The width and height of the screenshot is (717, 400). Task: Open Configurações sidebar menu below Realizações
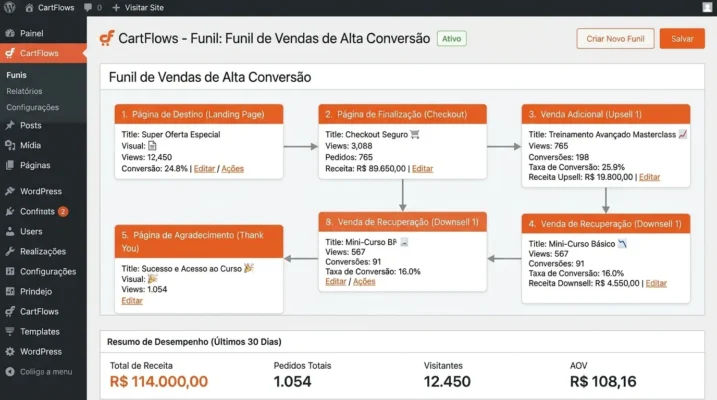point(43,272)
